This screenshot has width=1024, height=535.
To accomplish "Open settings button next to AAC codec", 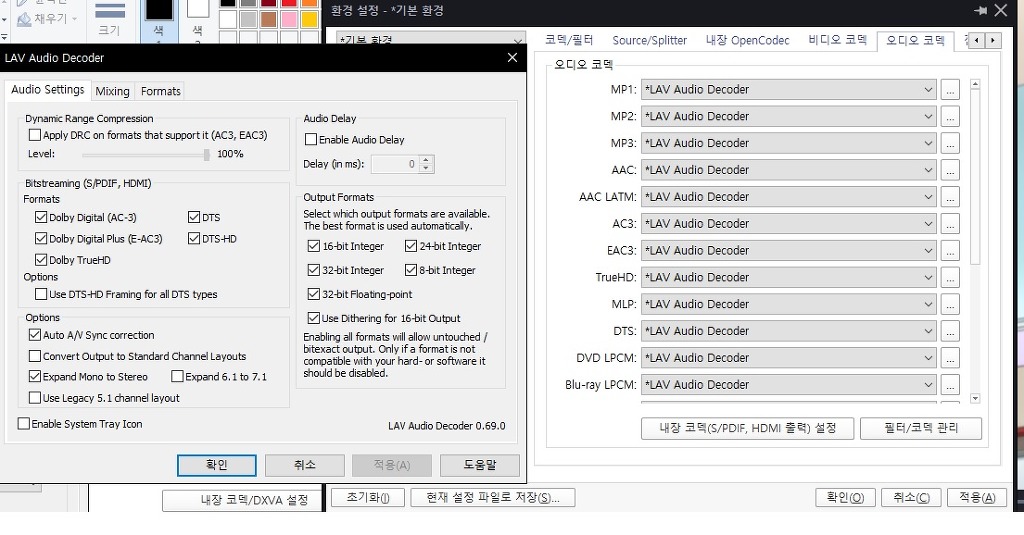I will (x=950, y=170).
